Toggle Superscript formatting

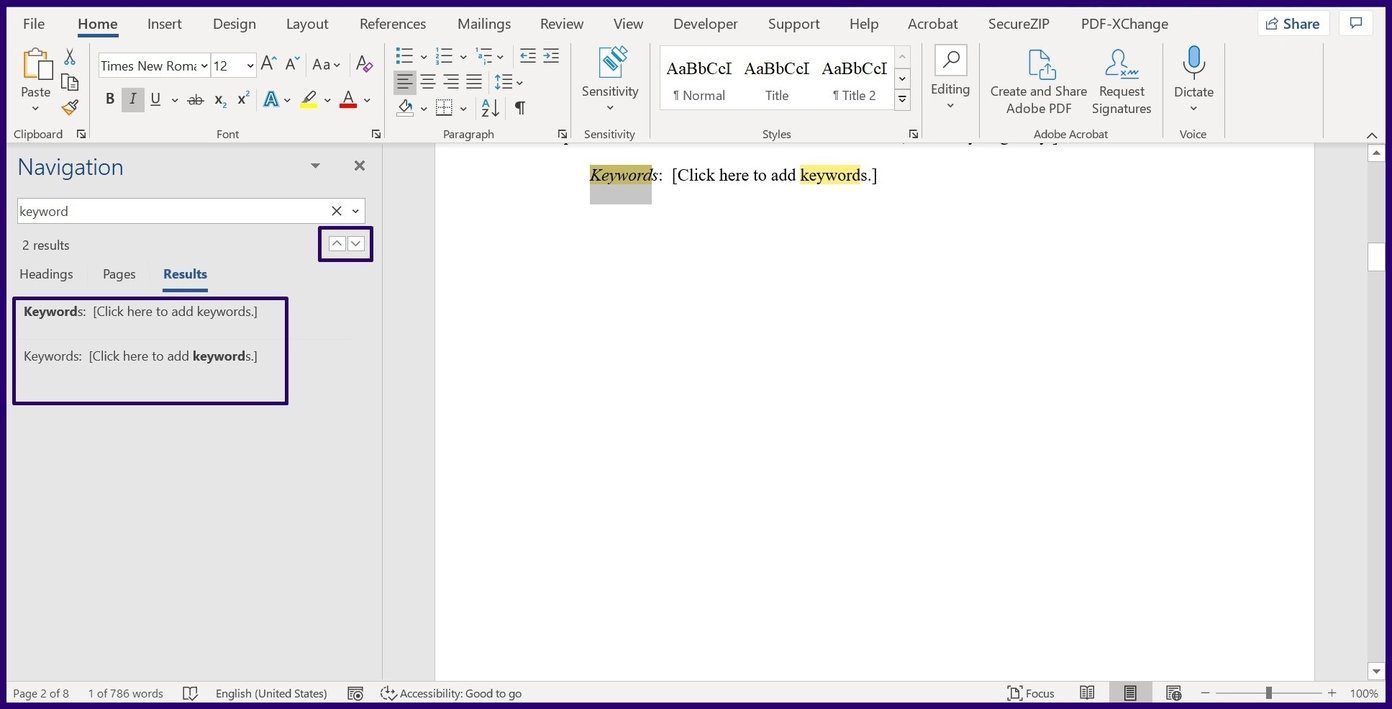click(x=243, y=99)
